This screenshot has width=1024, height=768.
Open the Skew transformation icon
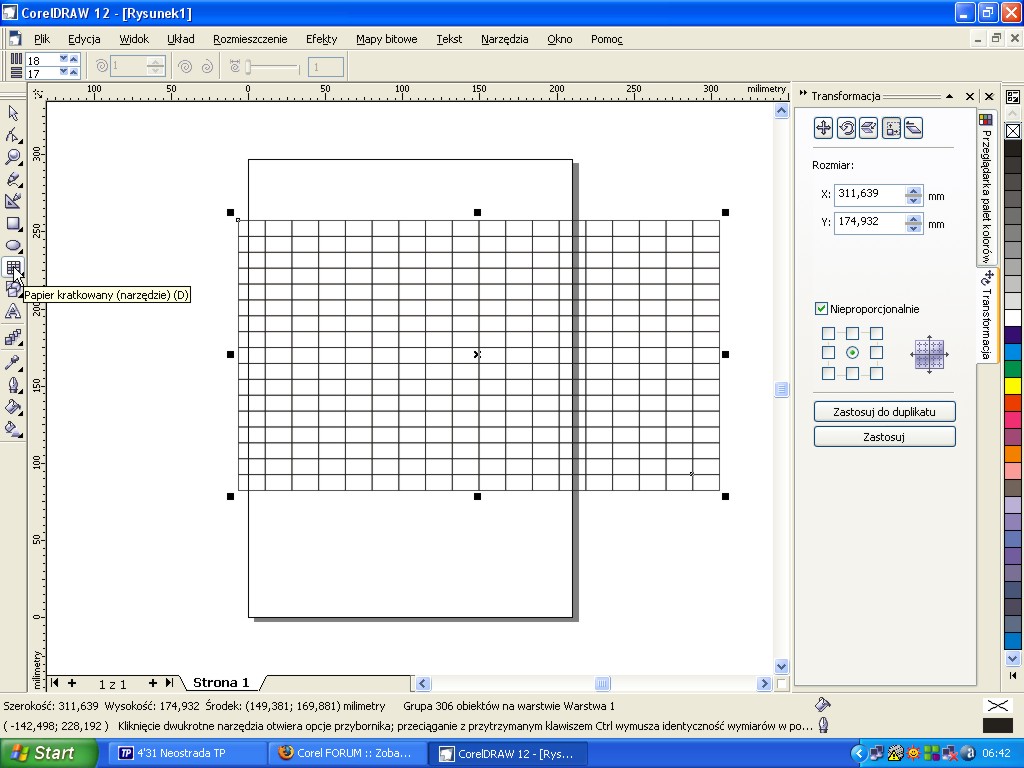(x=912, y=127)
